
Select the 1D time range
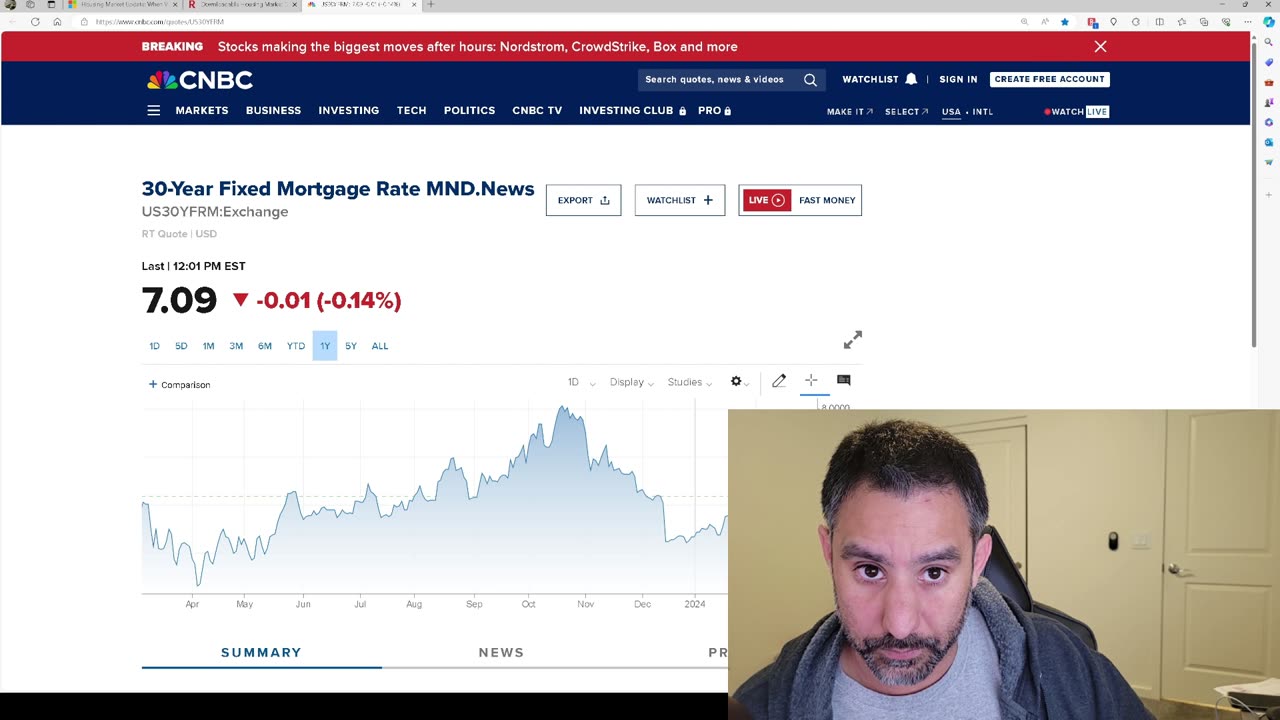(154, 346)
